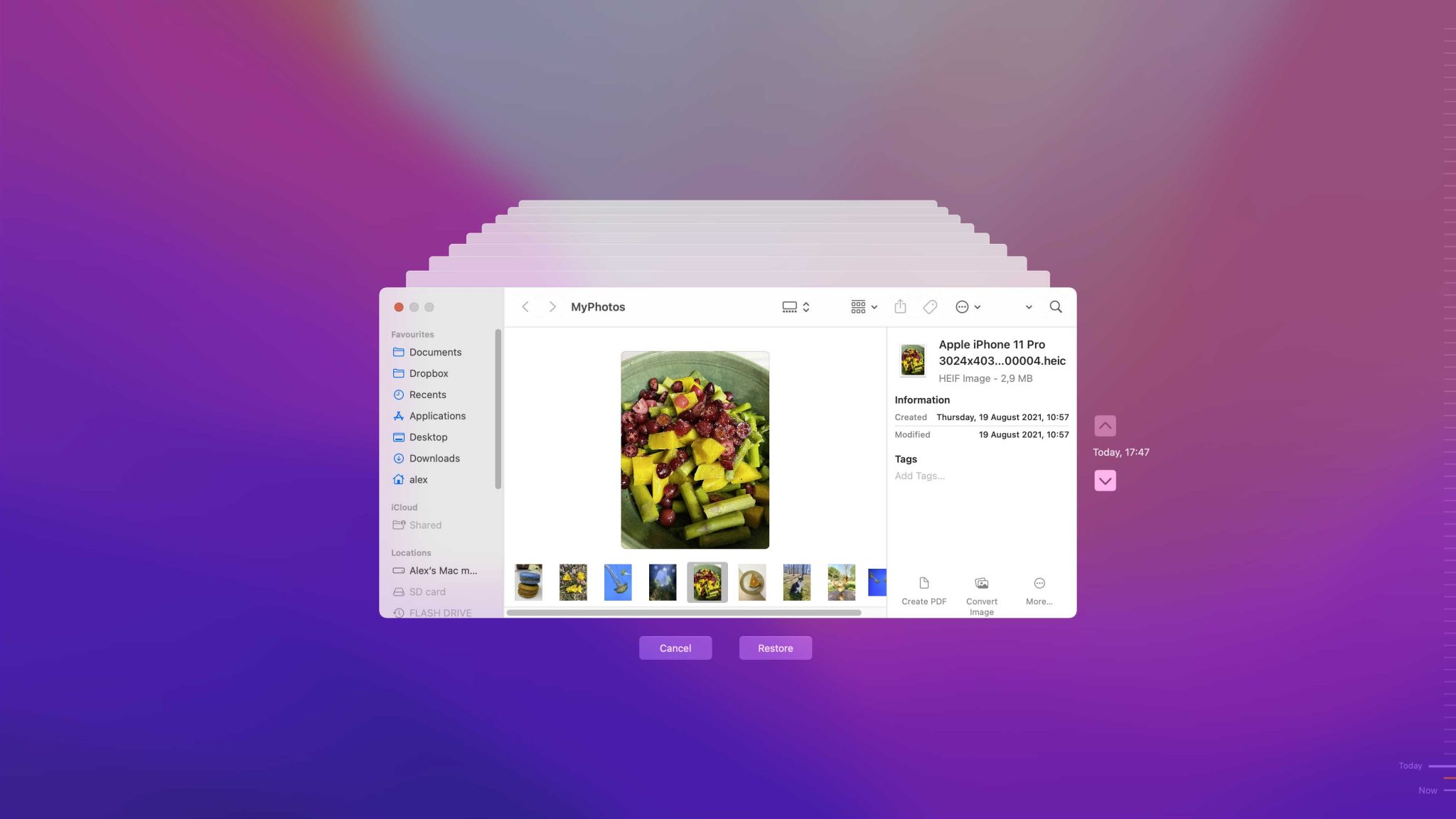Navigate forward using the arrow button
The width and height of the screenshot is (1456, 819).
coord(551,307)
